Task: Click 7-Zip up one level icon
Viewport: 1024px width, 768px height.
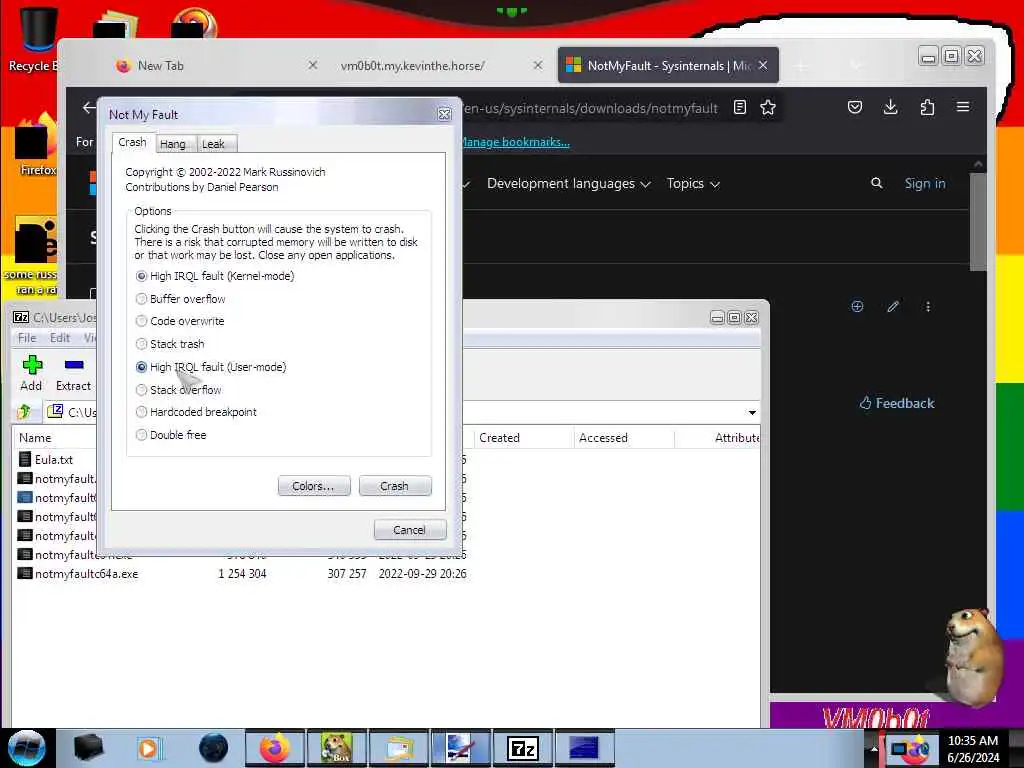Action: coord(25,411)
